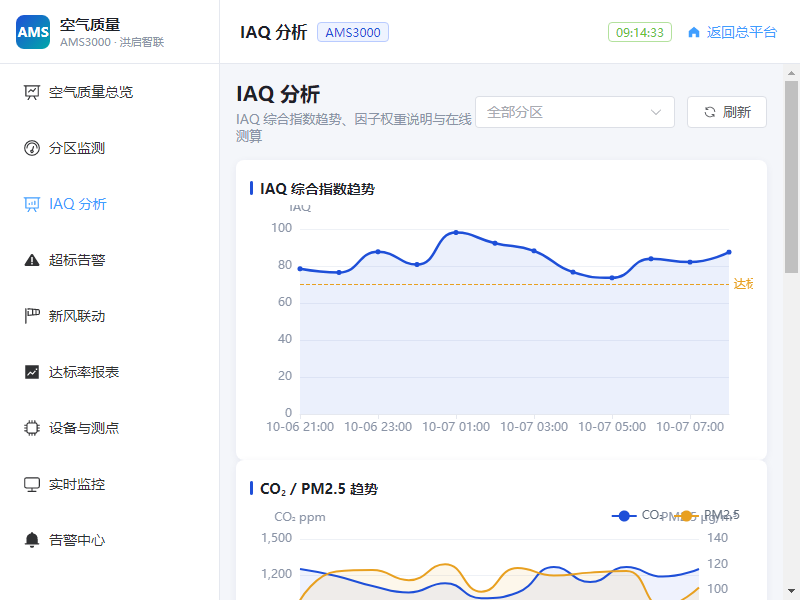Viewport: 800px width, 600px height.
Task: Click the IAQ 综合指数趋势 card title
Action: click(317, 189)
